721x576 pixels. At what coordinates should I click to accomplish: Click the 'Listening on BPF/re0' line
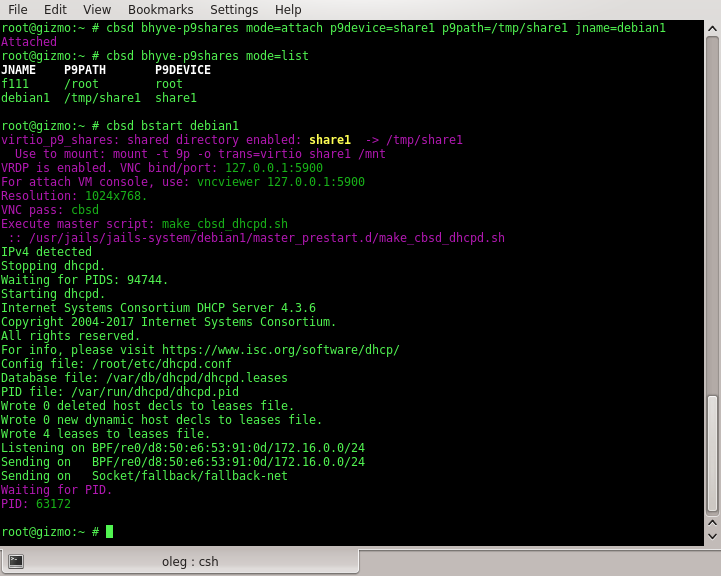pos(183,448)
